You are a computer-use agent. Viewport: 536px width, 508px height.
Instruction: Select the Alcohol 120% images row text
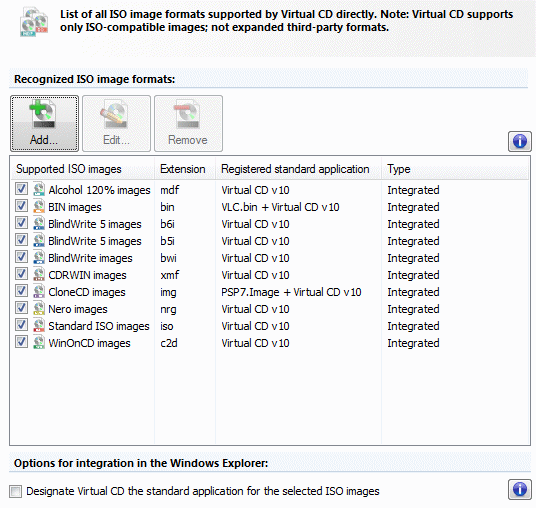click(x=99, y=190)
